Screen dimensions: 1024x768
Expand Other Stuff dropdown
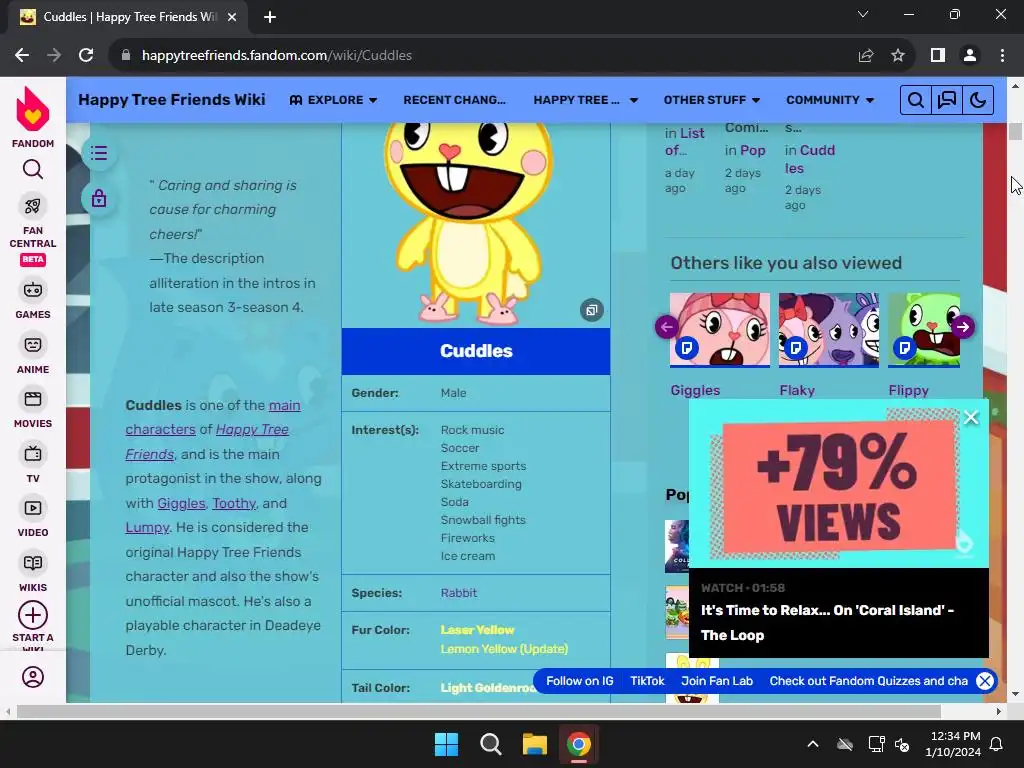[x=712, y=100]
